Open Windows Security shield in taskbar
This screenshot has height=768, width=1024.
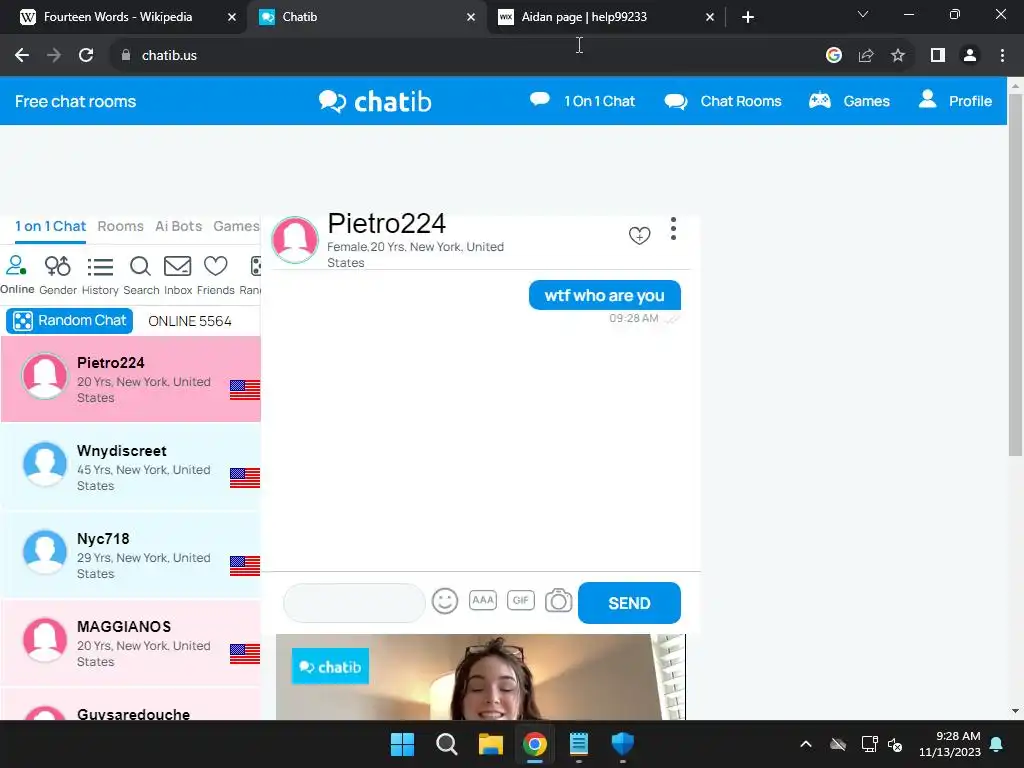[622, 744]
